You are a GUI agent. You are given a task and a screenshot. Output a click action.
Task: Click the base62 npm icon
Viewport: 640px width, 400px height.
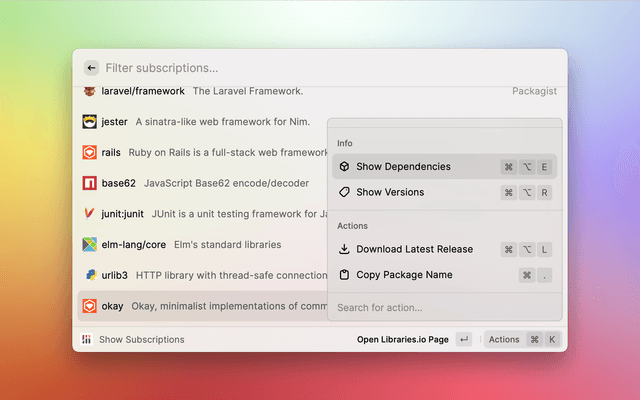point(89,183)
